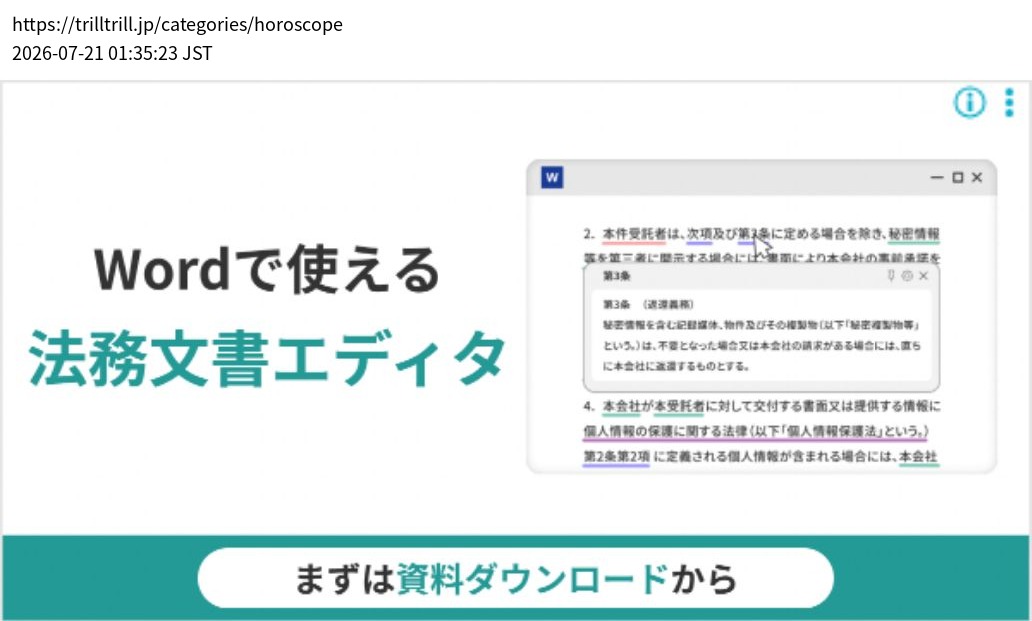This screenshot has height=621, width=1032.
Task: Maximize the mock Word window
Action: click(x=958, y=178)
